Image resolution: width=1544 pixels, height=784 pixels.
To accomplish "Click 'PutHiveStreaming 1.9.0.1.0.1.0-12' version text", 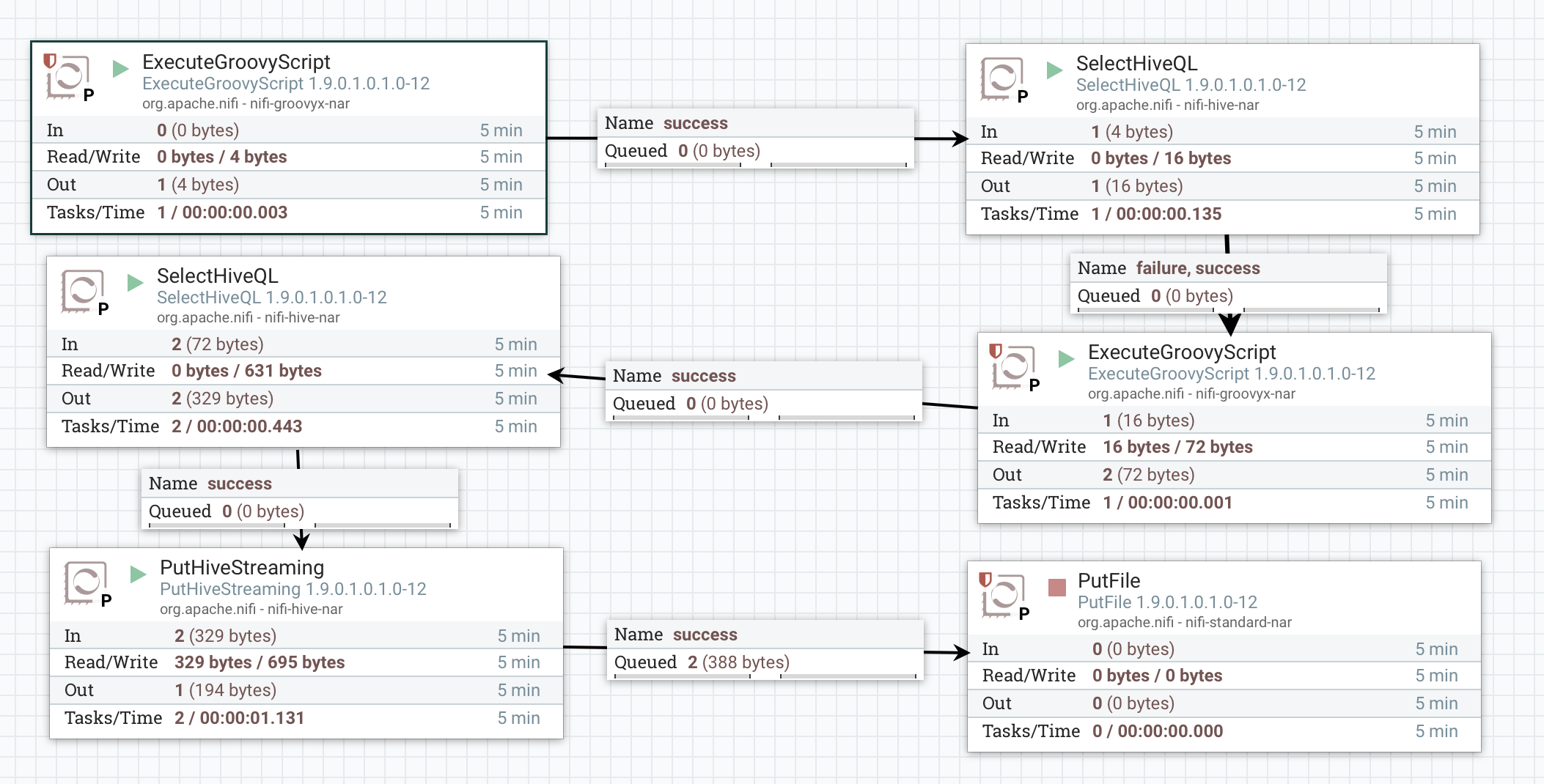I will click(x=293, y=589).
